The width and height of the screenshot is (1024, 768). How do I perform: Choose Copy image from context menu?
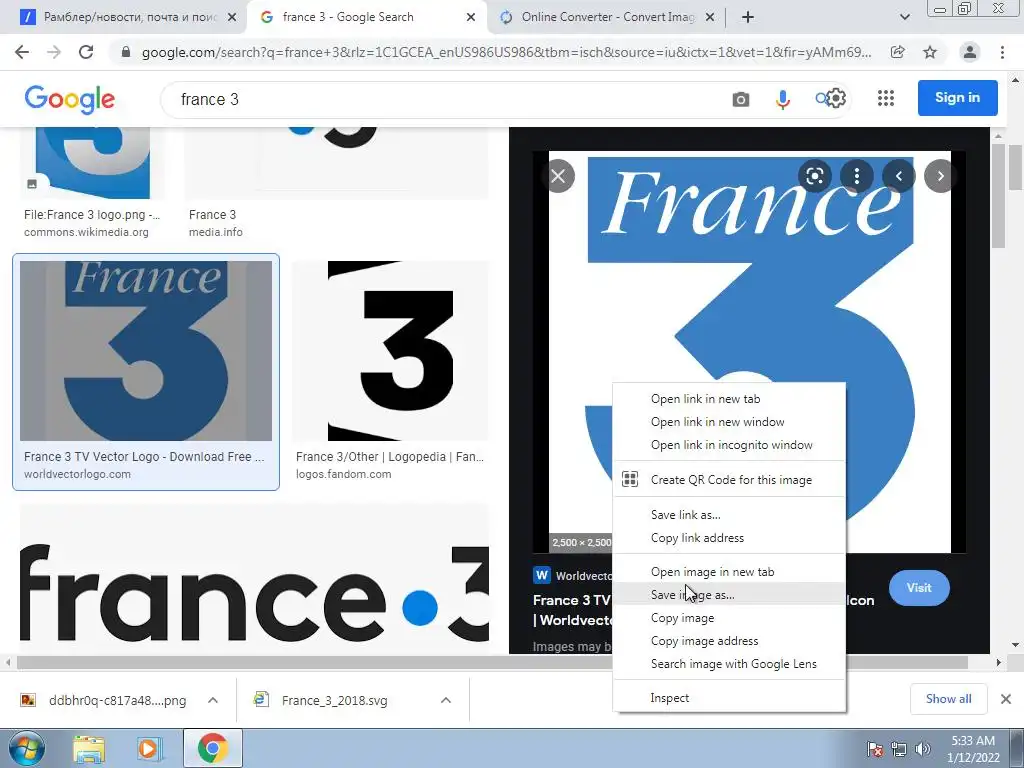(x=729, y=618)
